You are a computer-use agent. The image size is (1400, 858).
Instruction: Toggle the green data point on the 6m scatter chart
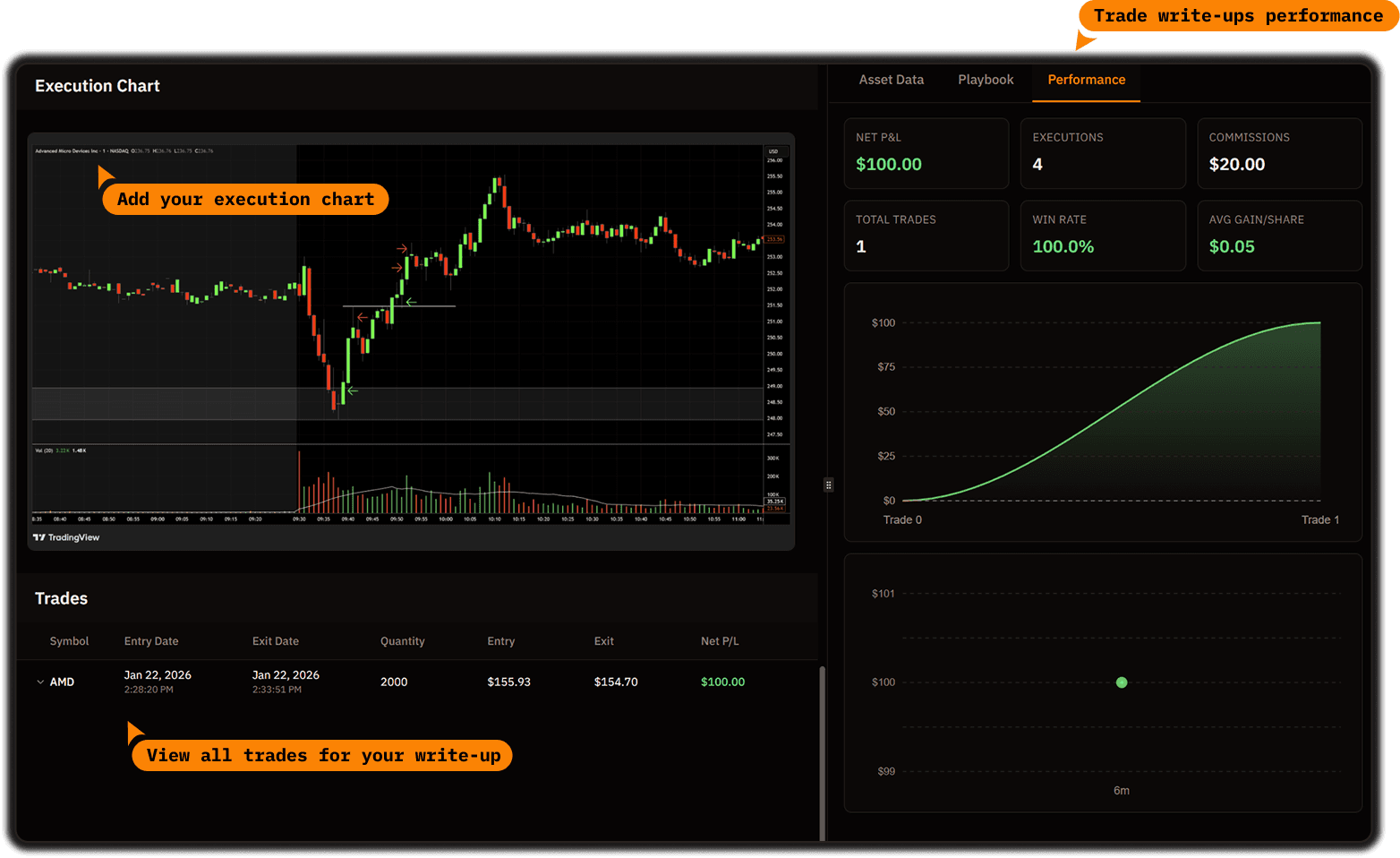(1122, 682)
